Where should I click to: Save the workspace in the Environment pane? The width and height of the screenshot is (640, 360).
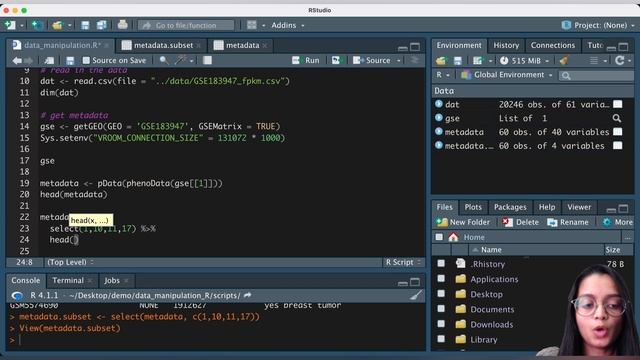coord(458,61)
